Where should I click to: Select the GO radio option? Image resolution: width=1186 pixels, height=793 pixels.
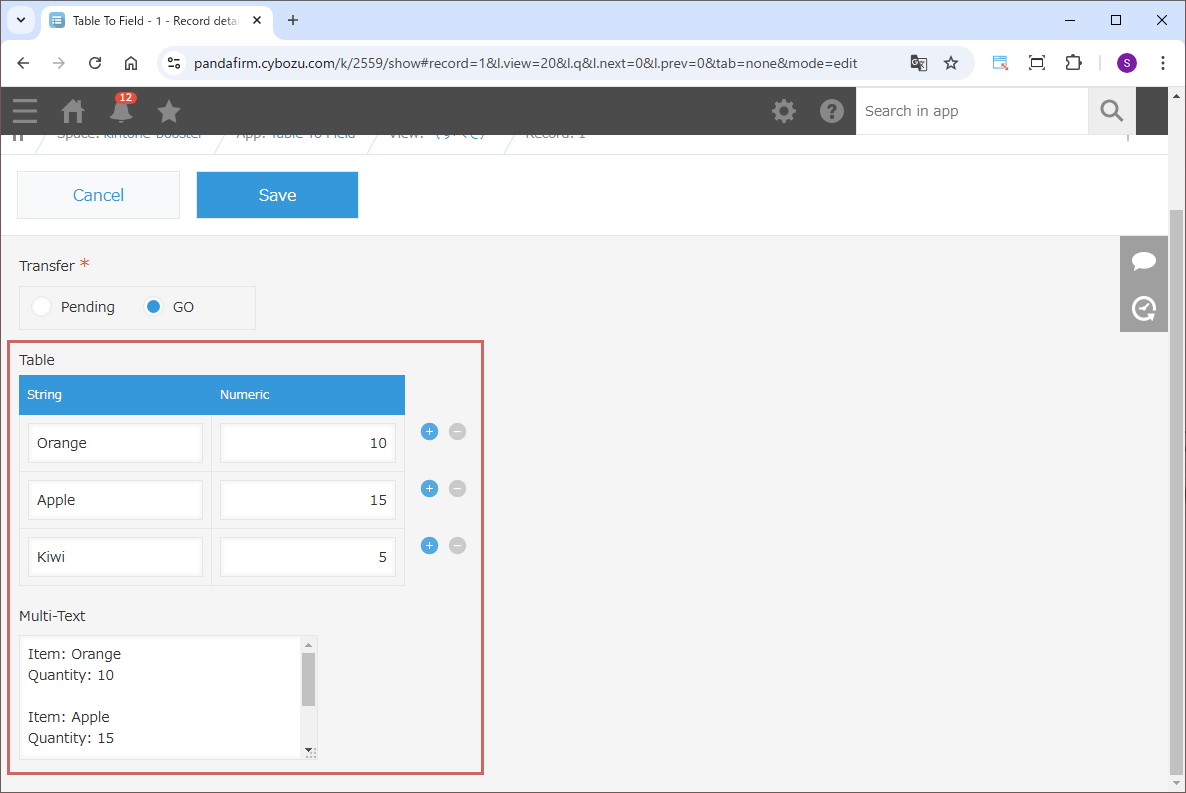[154, 307]
